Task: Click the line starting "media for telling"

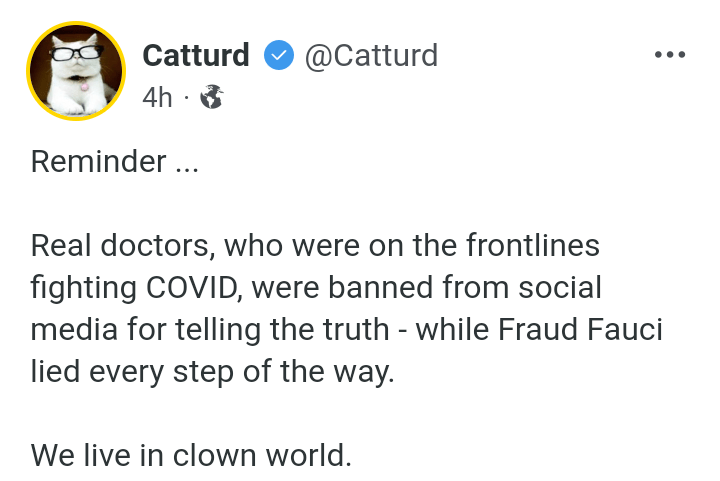Action: 346,330
